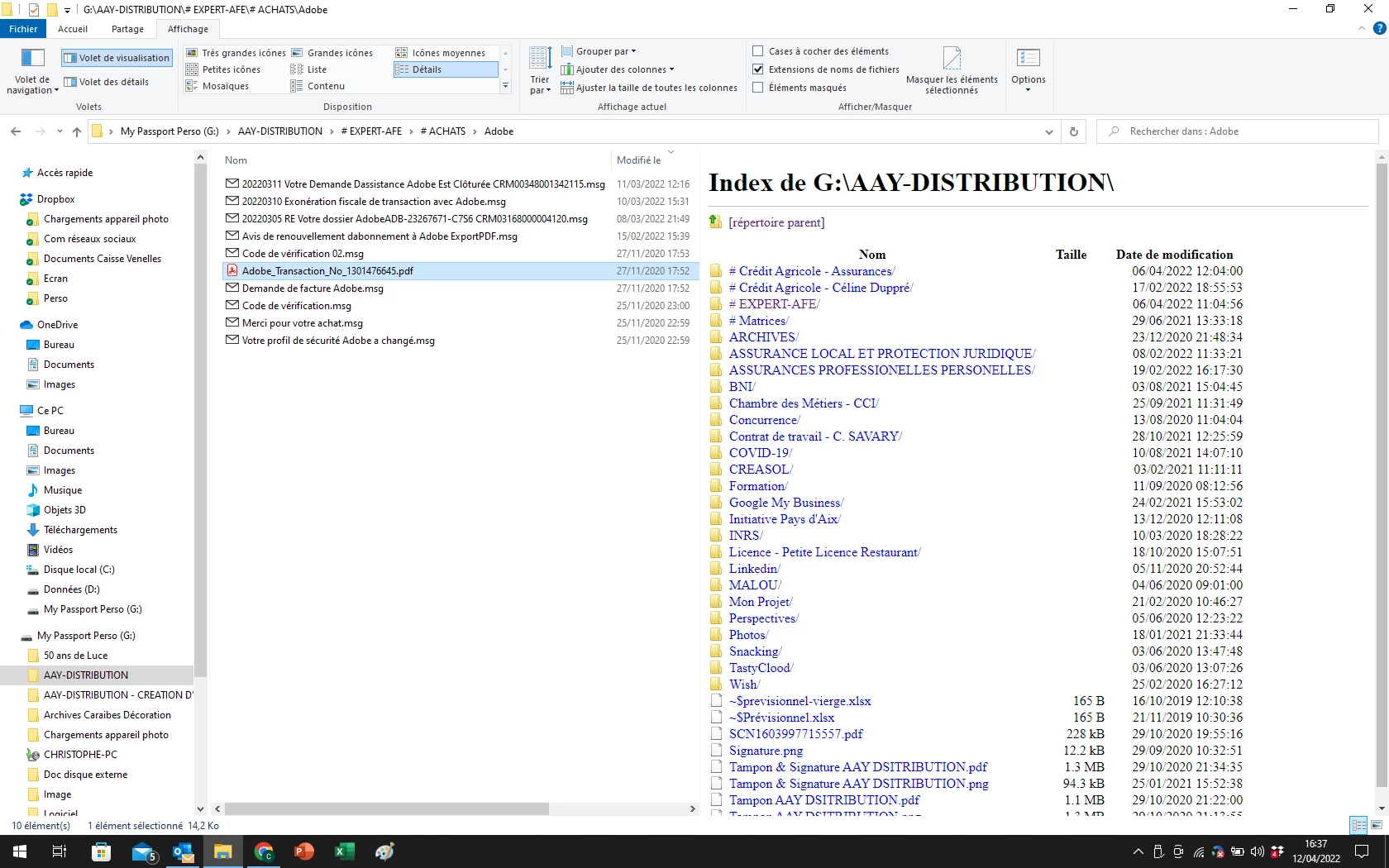Open the Windows Start menu

20,851
